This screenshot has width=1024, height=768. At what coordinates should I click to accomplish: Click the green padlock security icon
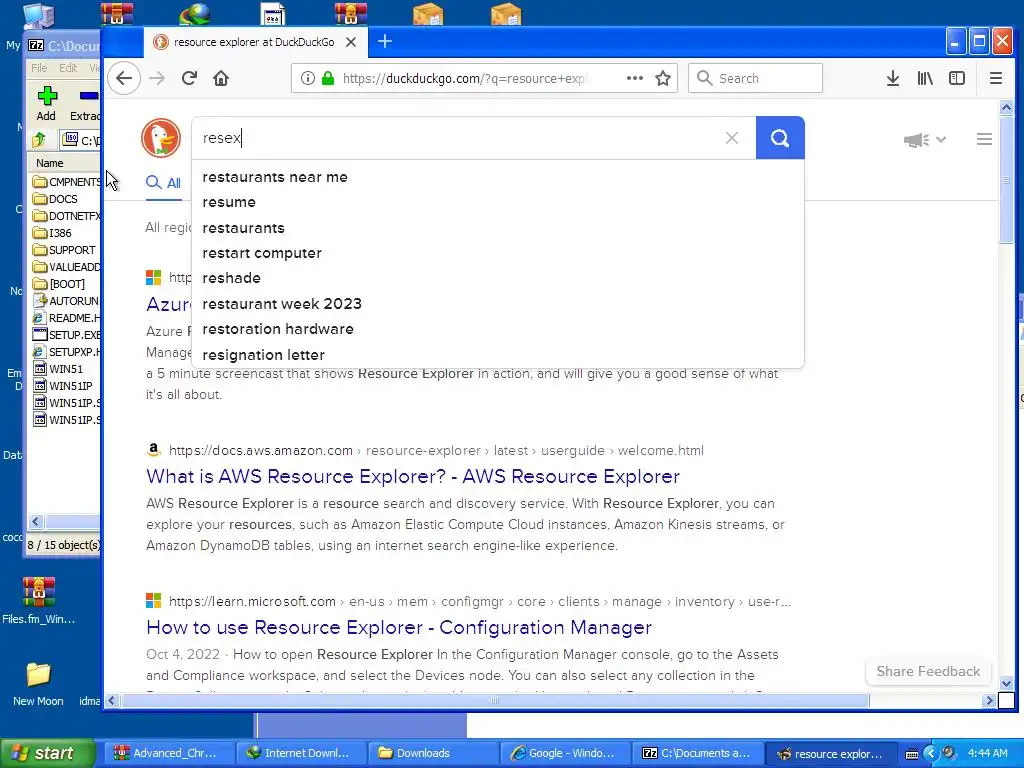(328, 78)
